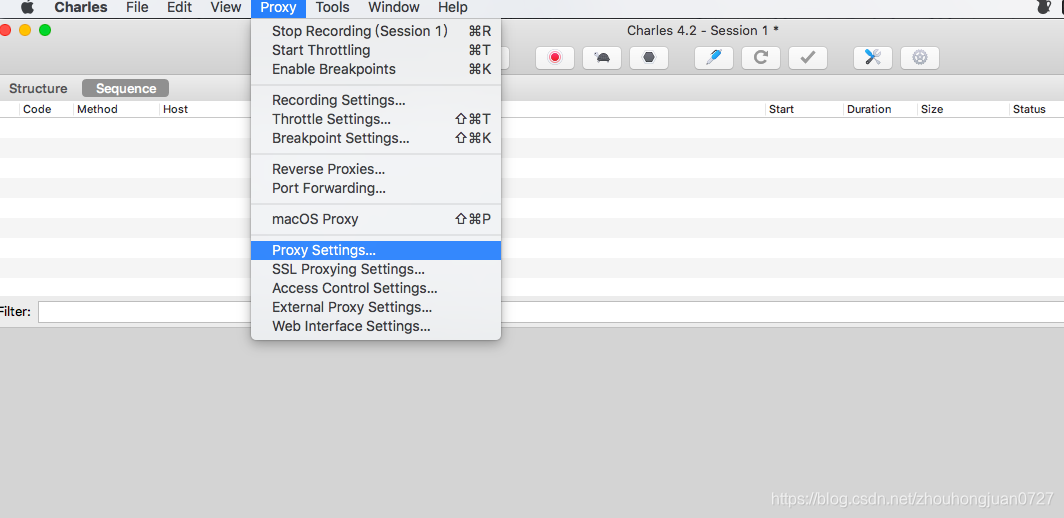
Task: Toggle macOS Proxy menu item
Action: [376, 219]
